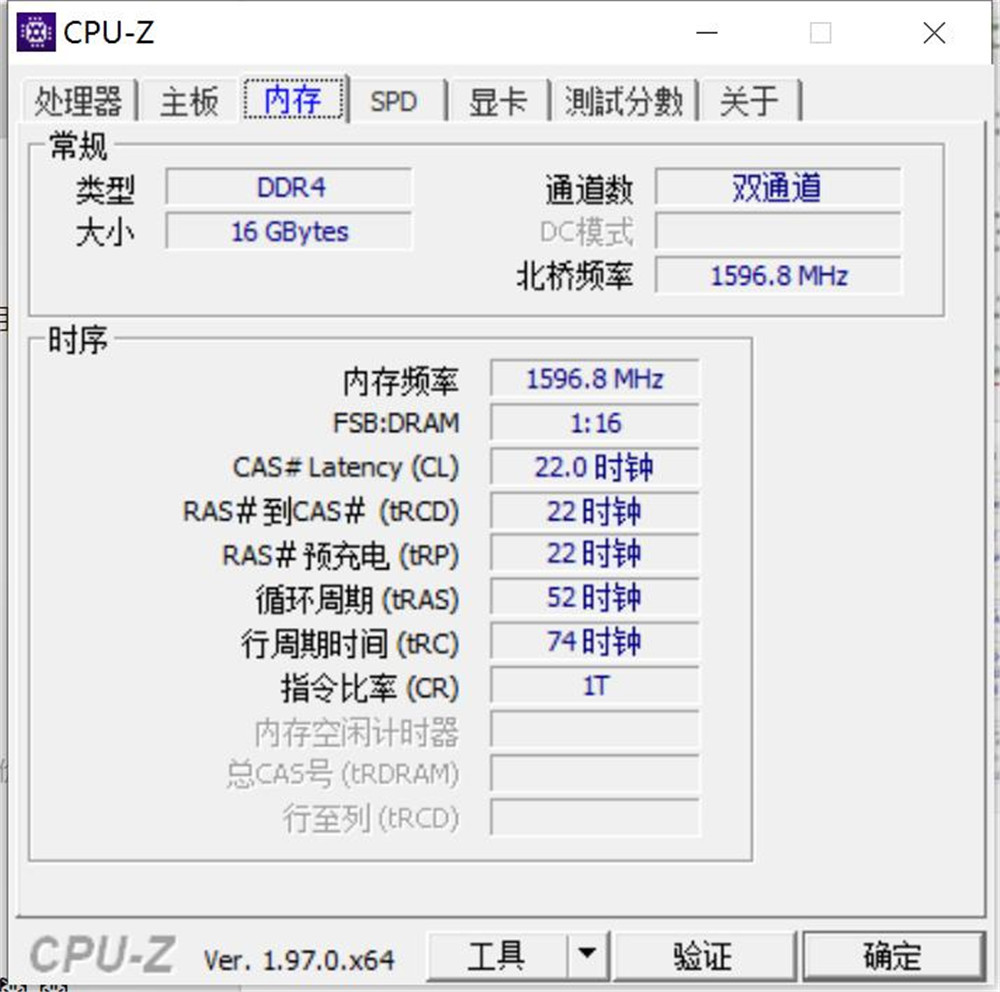Switch to the 主板 tab
The width and height of the screenshot is (1000, 992).
pos(189,101)
